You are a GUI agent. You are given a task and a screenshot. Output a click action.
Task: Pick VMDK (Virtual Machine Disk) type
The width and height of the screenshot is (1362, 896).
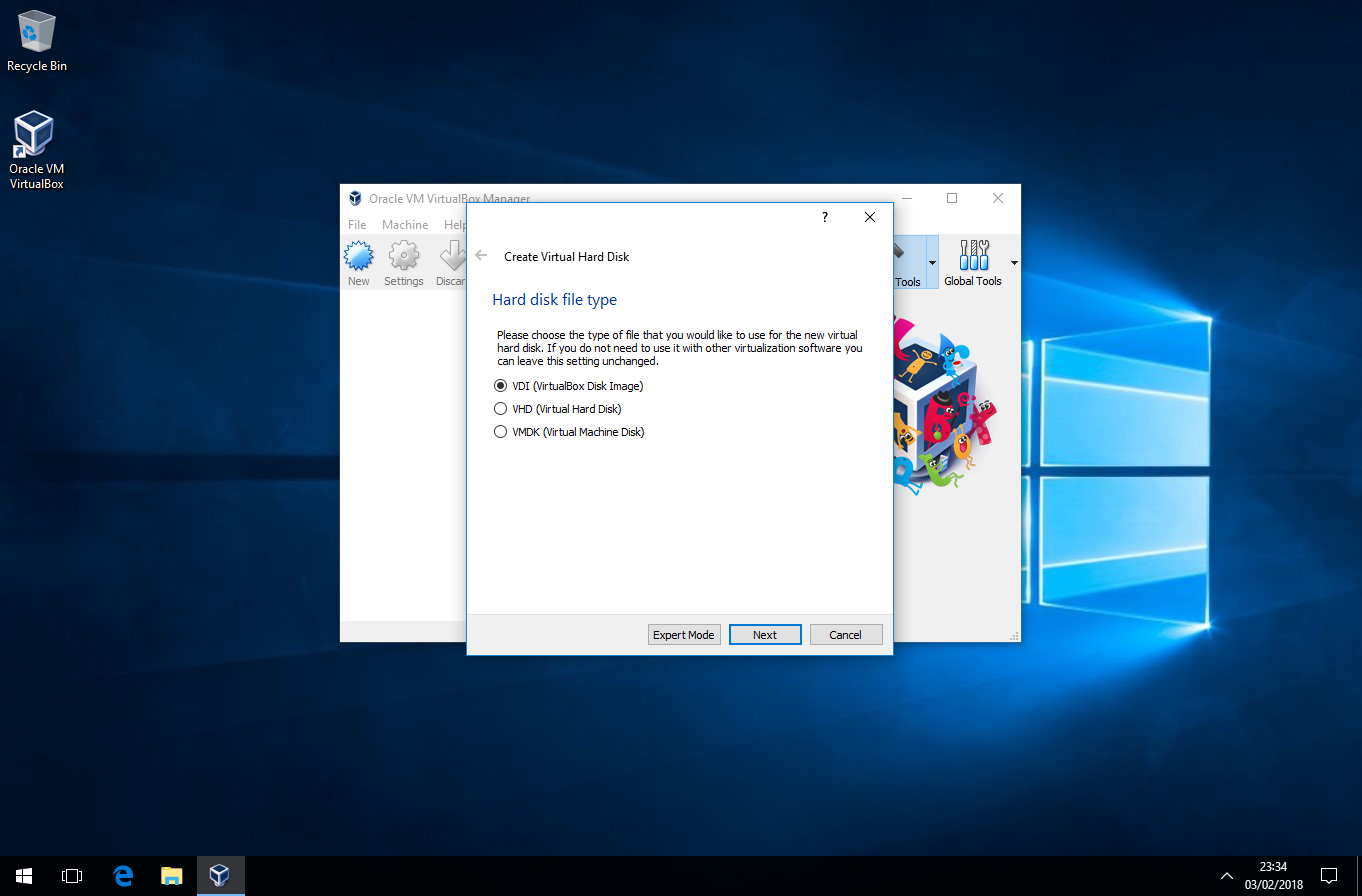[x=569, y=432]
